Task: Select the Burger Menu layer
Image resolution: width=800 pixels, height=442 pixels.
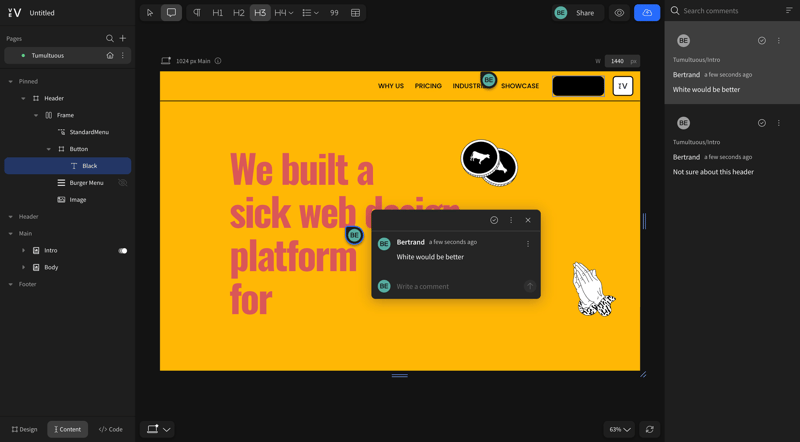Action: [86, 183]
